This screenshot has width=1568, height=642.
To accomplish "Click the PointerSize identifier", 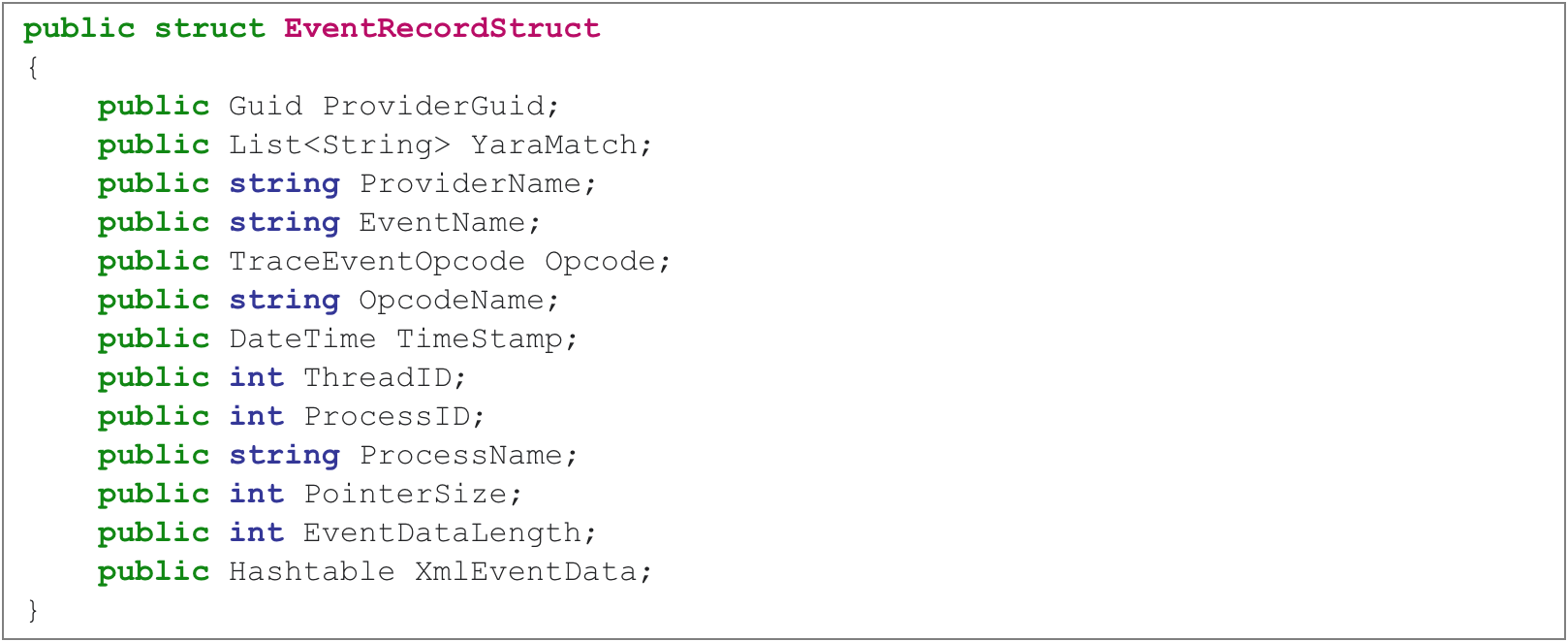I will 405,494.
